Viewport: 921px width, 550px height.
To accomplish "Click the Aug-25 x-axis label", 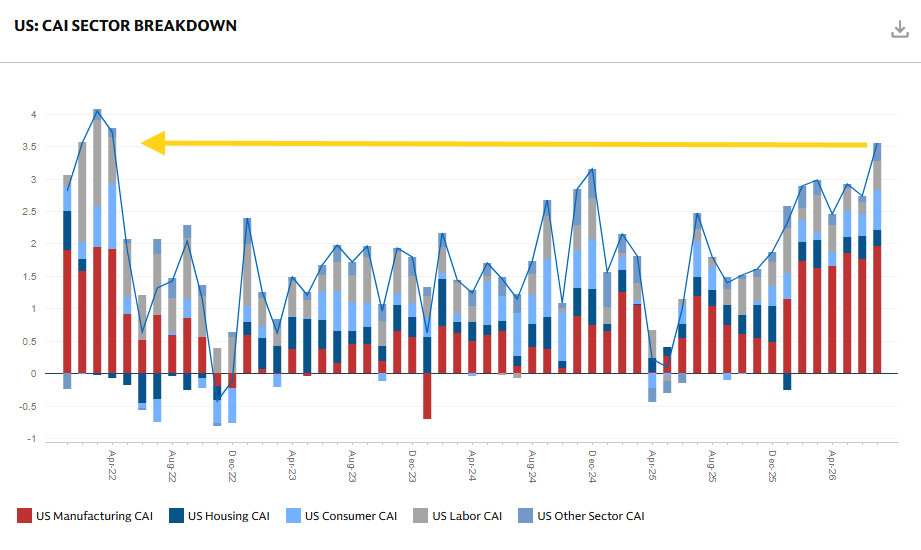I will point(712,465).
